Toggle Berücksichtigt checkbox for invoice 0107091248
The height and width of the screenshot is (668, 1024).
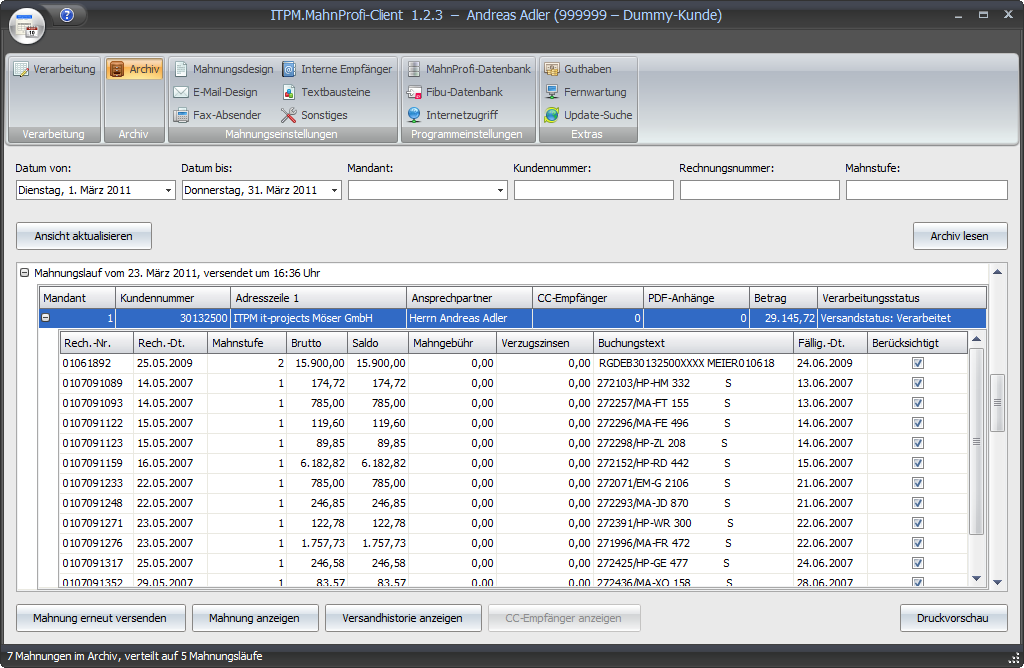[918, 503]
